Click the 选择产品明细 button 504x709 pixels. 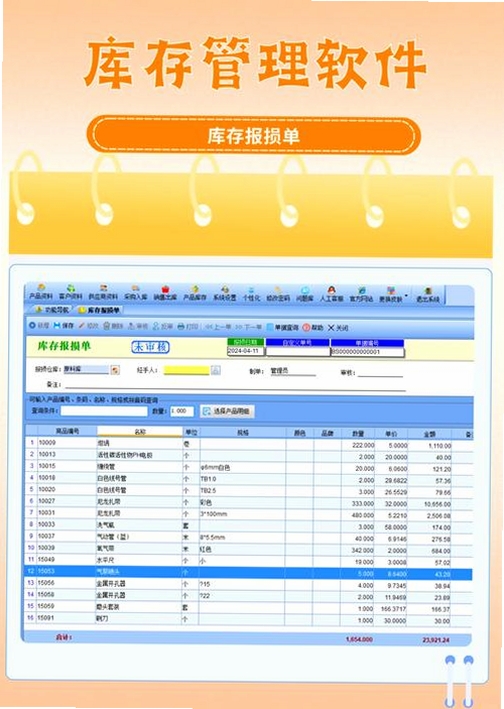227,411
